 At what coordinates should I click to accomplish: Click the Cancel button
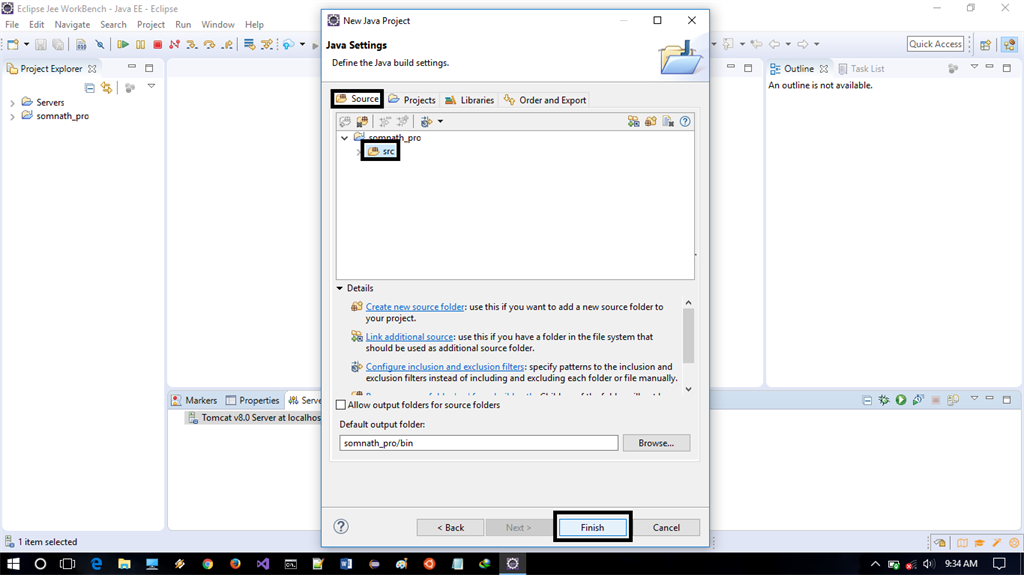pos(666,527)
